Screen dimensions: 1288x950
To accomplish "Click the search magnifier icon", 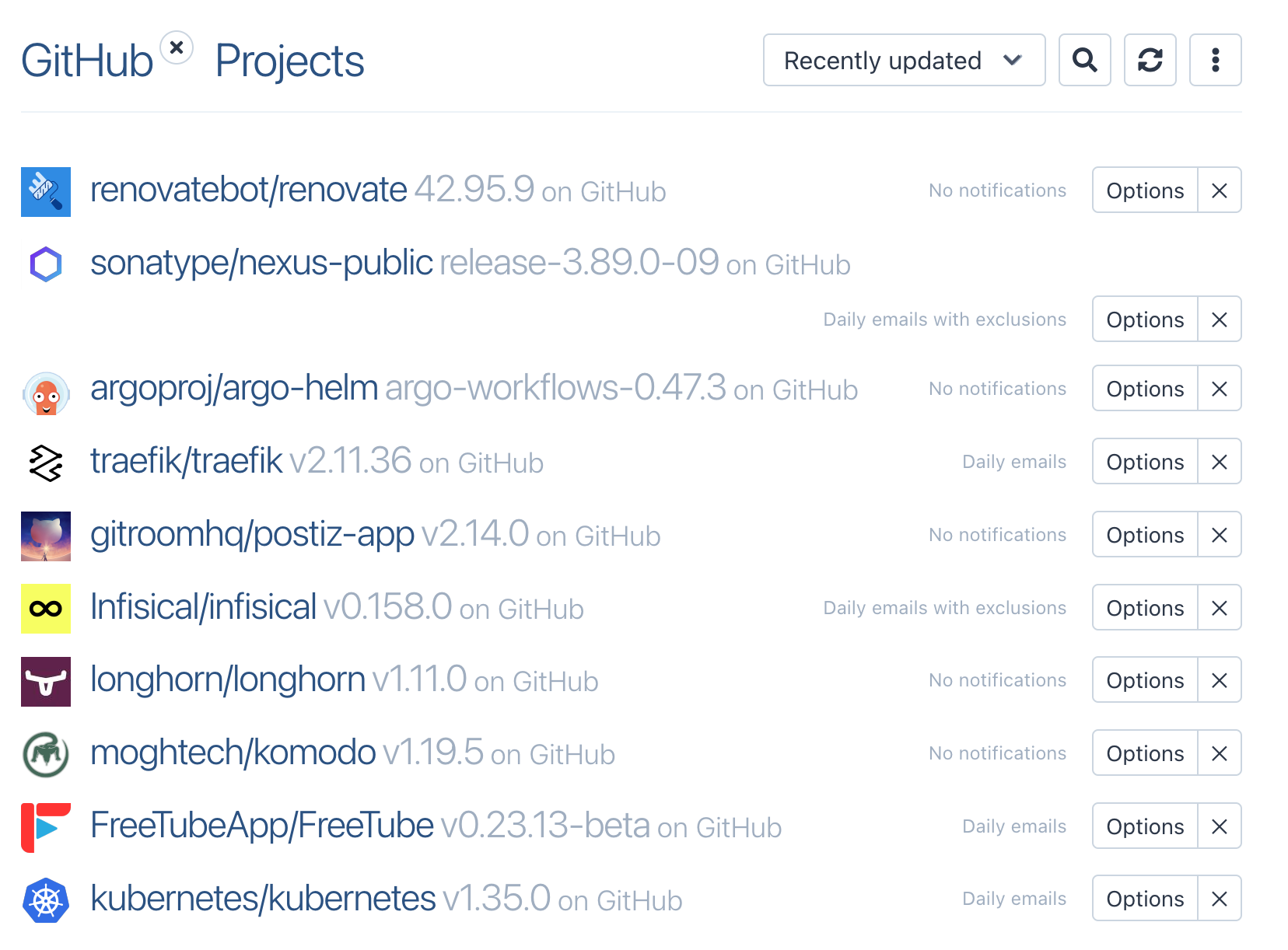I will (1084, 60).
